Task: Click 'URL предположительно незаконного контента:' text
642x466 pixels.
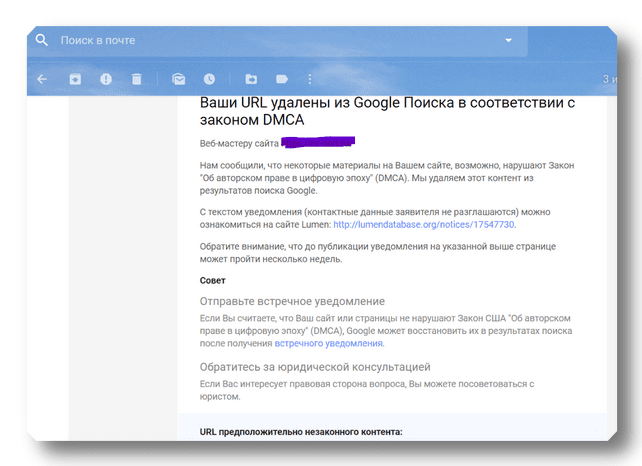Action: click(x=301, y=432)
